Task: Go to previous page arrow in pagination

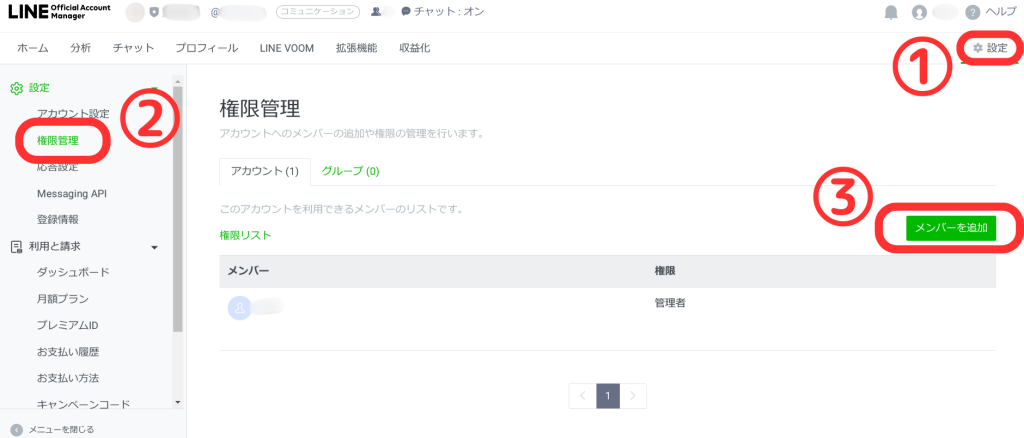Action: pyautogui.click(x=583, y=396)
